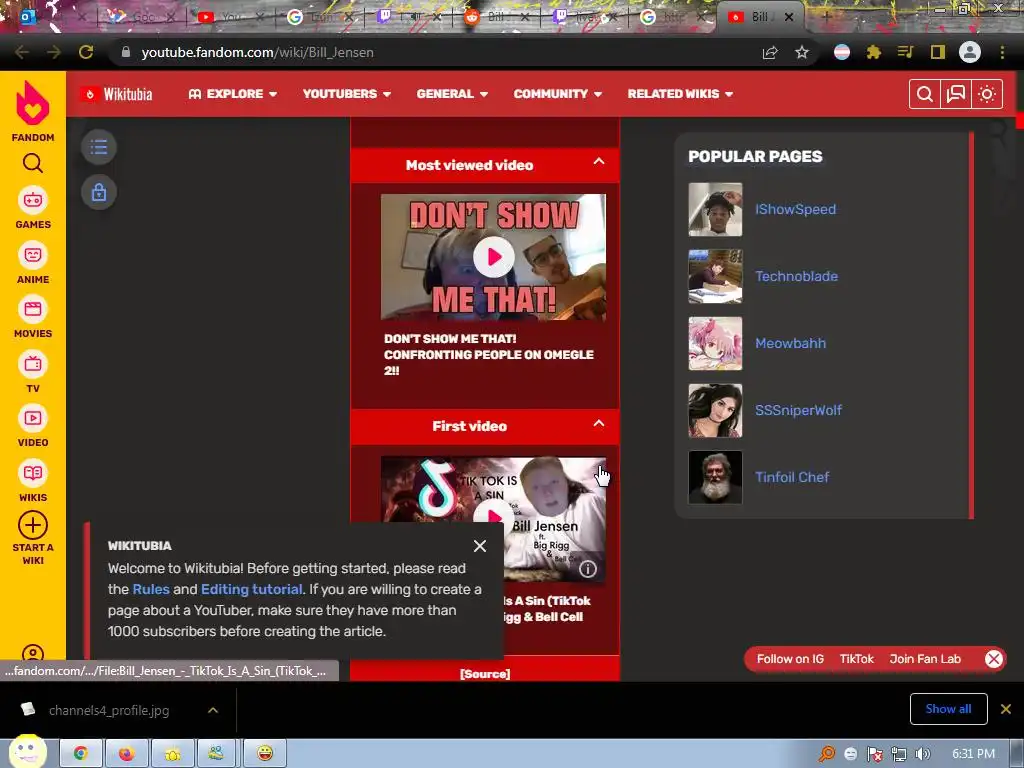1024x768 pixels.
Task: Open channels4_profile.jpg download options arrow
Action: pyautogui.click(x=213, y=710)
